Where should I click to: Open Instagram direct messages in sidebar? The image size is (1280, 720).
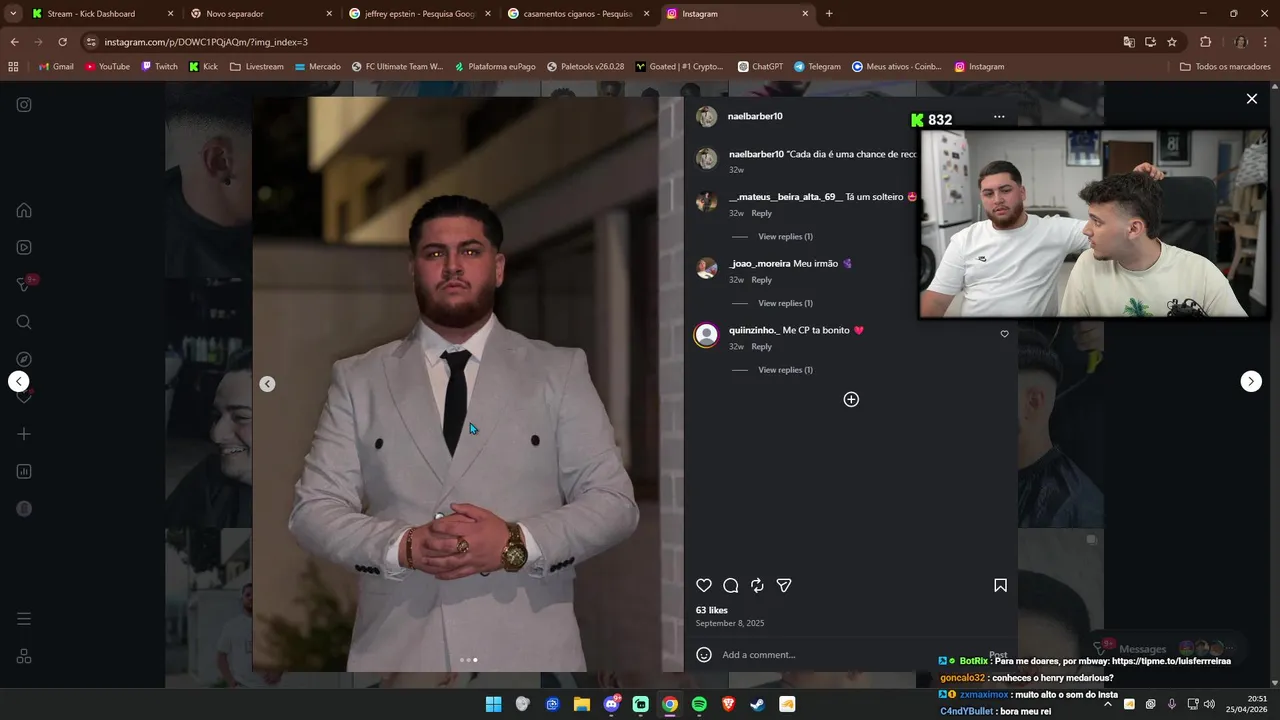[24, 285]
